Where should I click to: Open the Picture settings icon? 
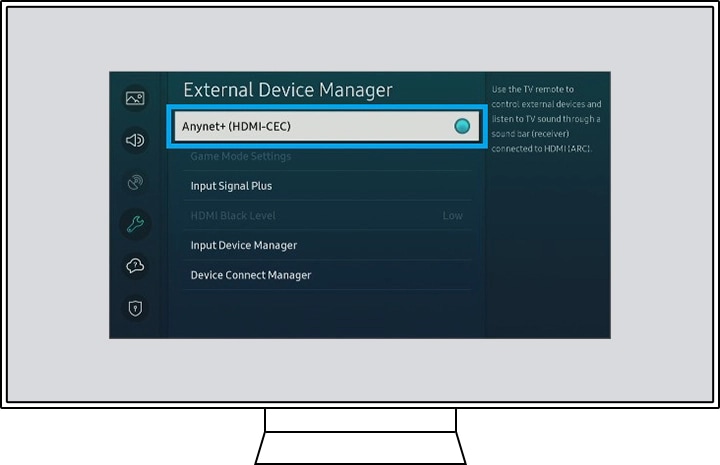point(134,98)
